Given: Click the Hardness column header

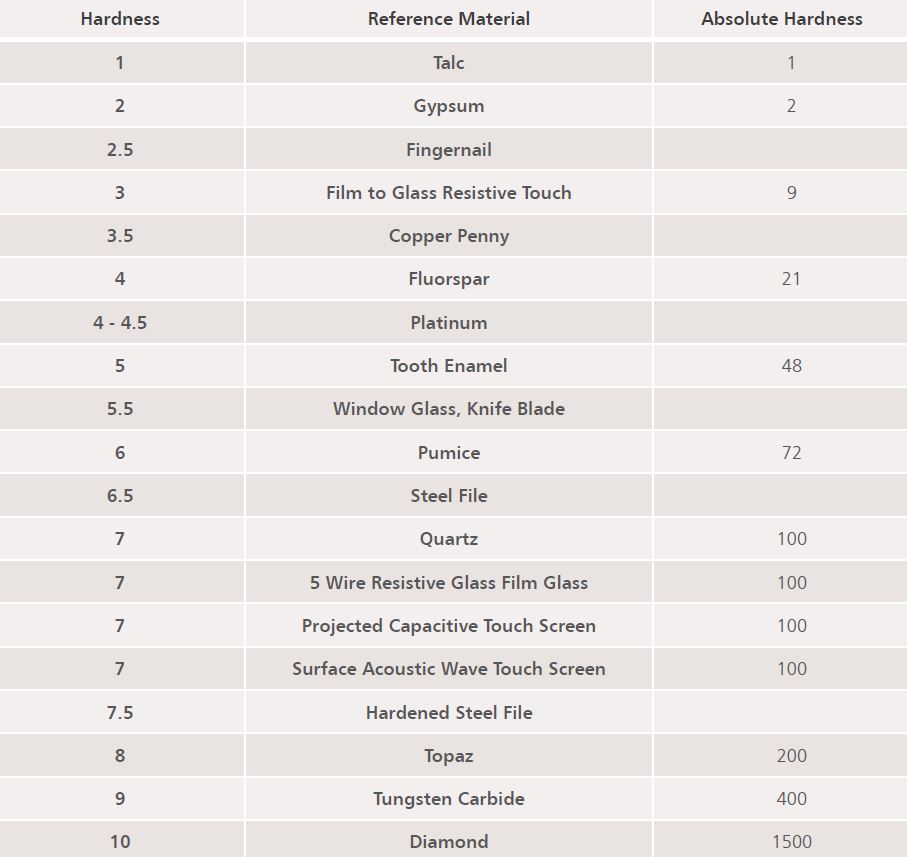Looking at the screenshot, I should pyautogui.click(x=120, y=19).
